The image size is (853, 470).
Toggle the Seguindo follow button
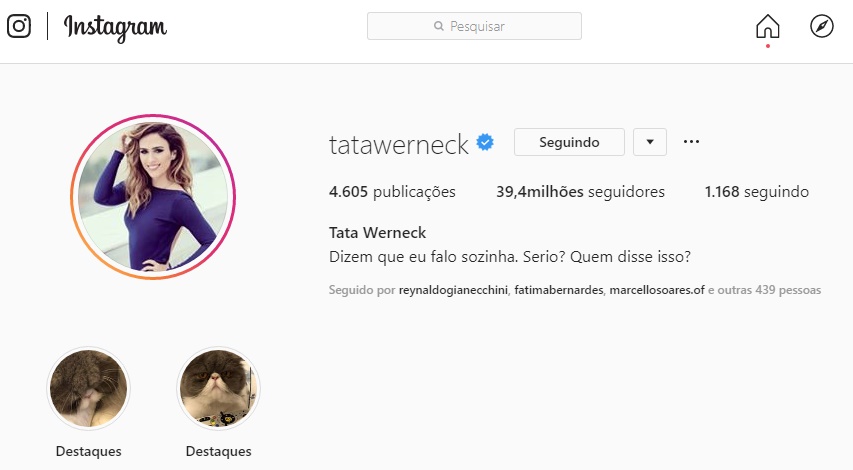[x=569, y=142]
